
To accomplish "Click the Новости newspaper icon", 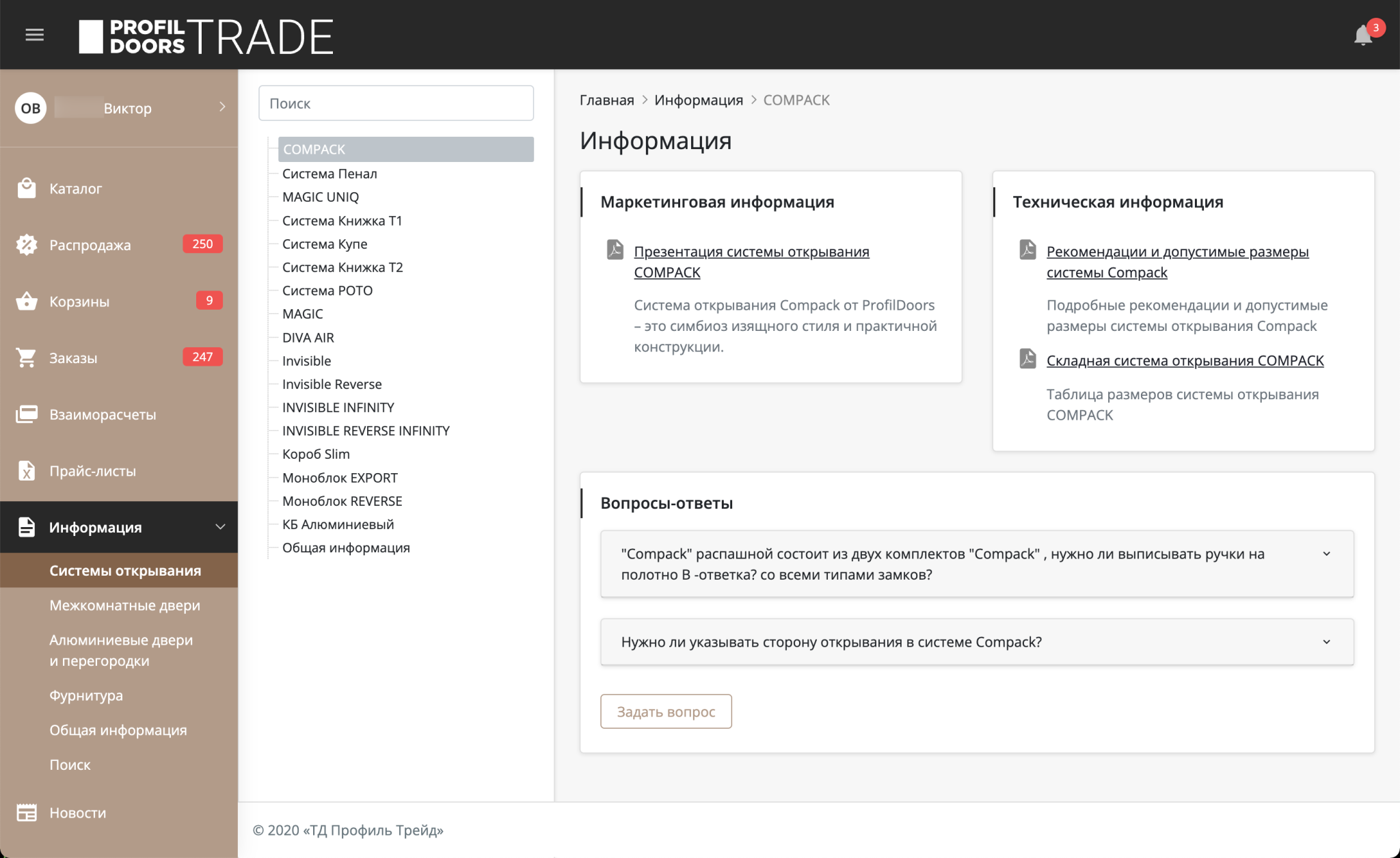I will click(x=27, y=812).
